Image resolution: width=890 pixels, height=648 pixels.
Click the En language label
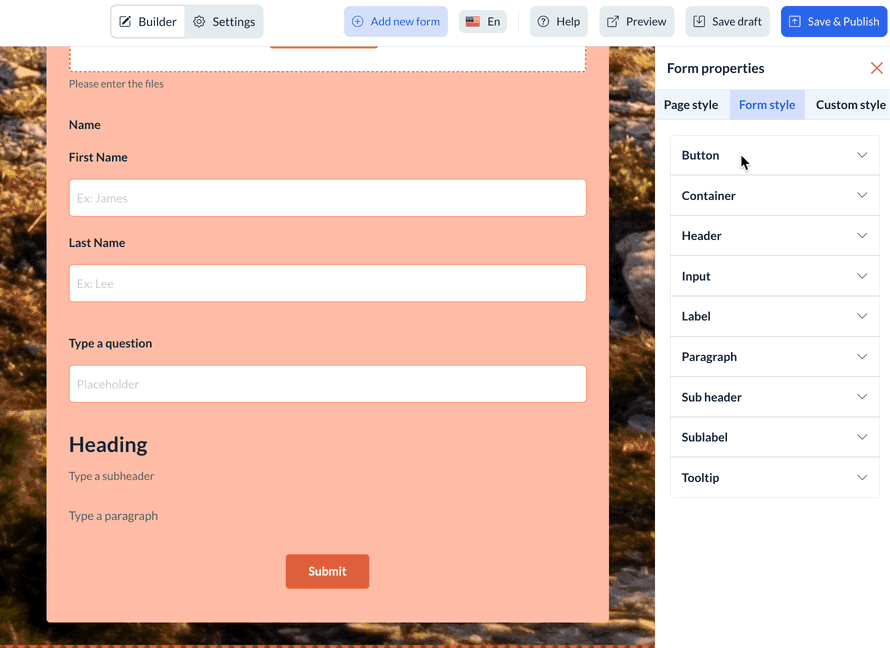(x=494, y=22)
